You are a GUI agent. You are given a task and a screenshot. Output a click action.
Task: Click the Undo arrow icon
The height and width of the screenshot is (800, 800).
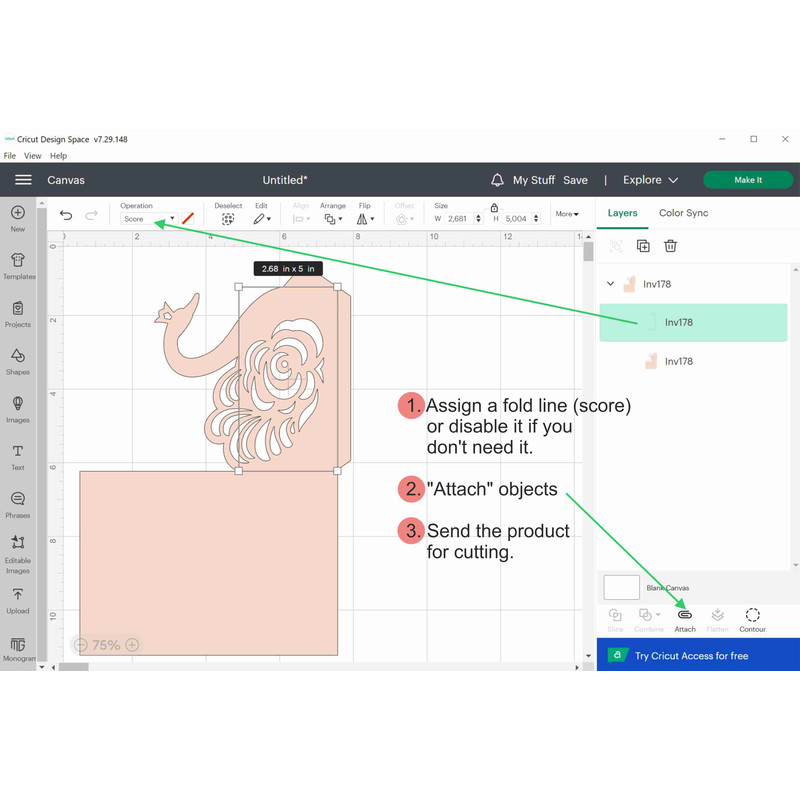click(66, 215)
